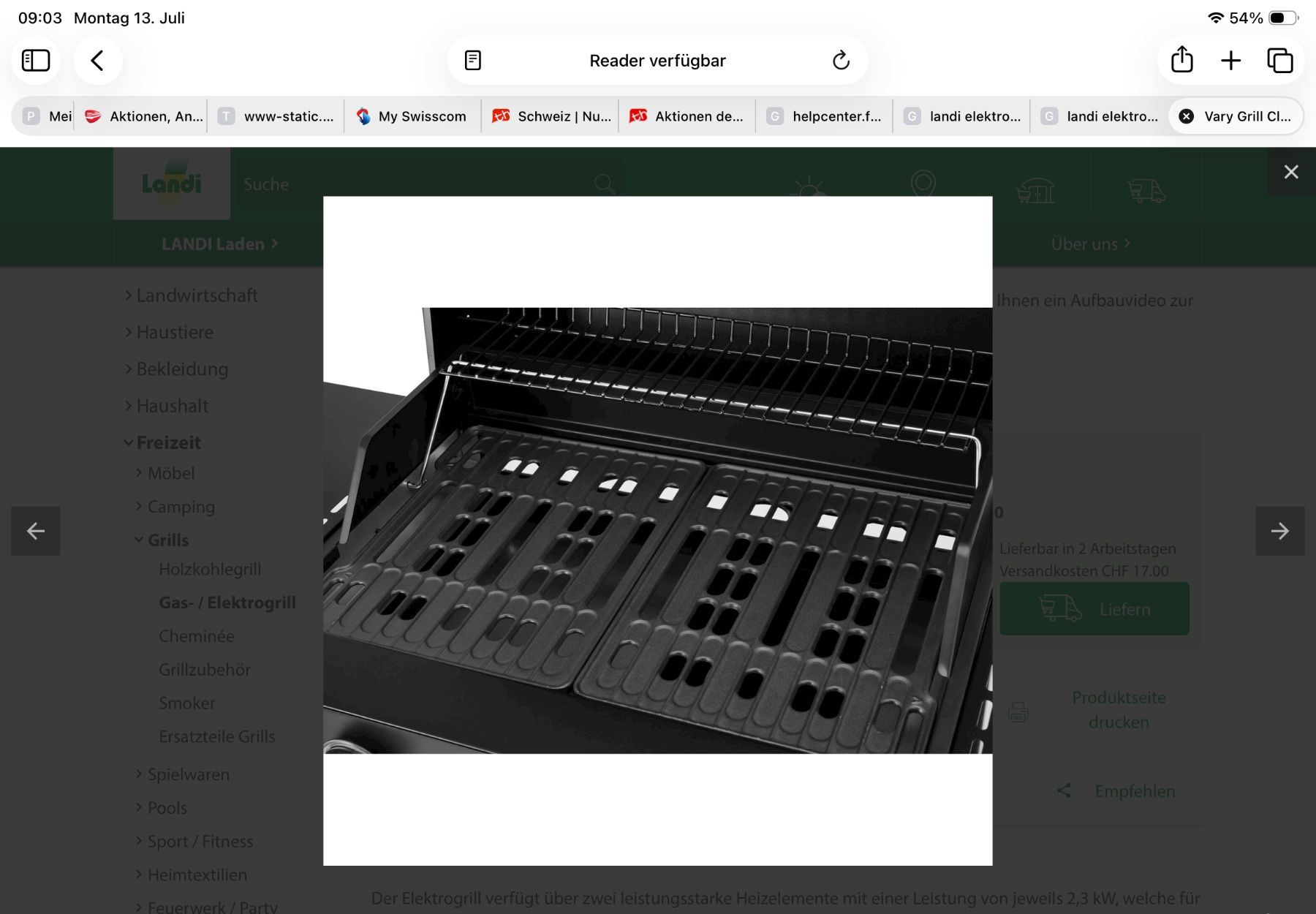The image size is (1316, 914).
Task: Collapse the Grills subcategory
Action: 162,540
